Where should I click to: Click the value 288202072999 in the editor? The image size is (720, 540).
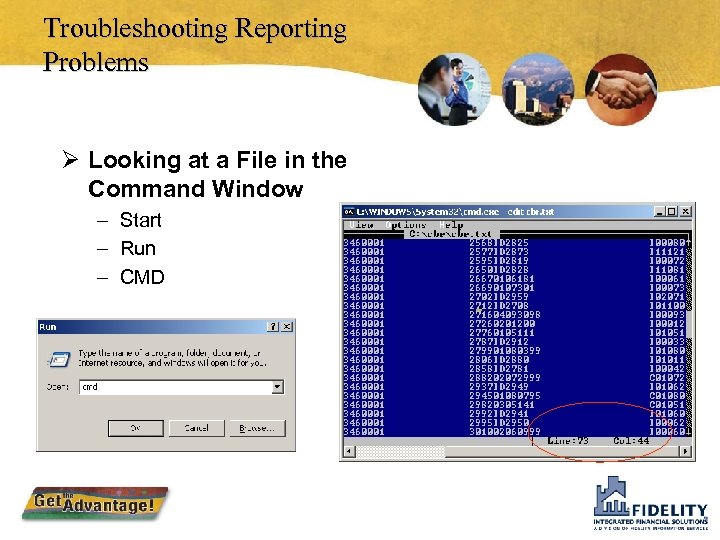505,377
